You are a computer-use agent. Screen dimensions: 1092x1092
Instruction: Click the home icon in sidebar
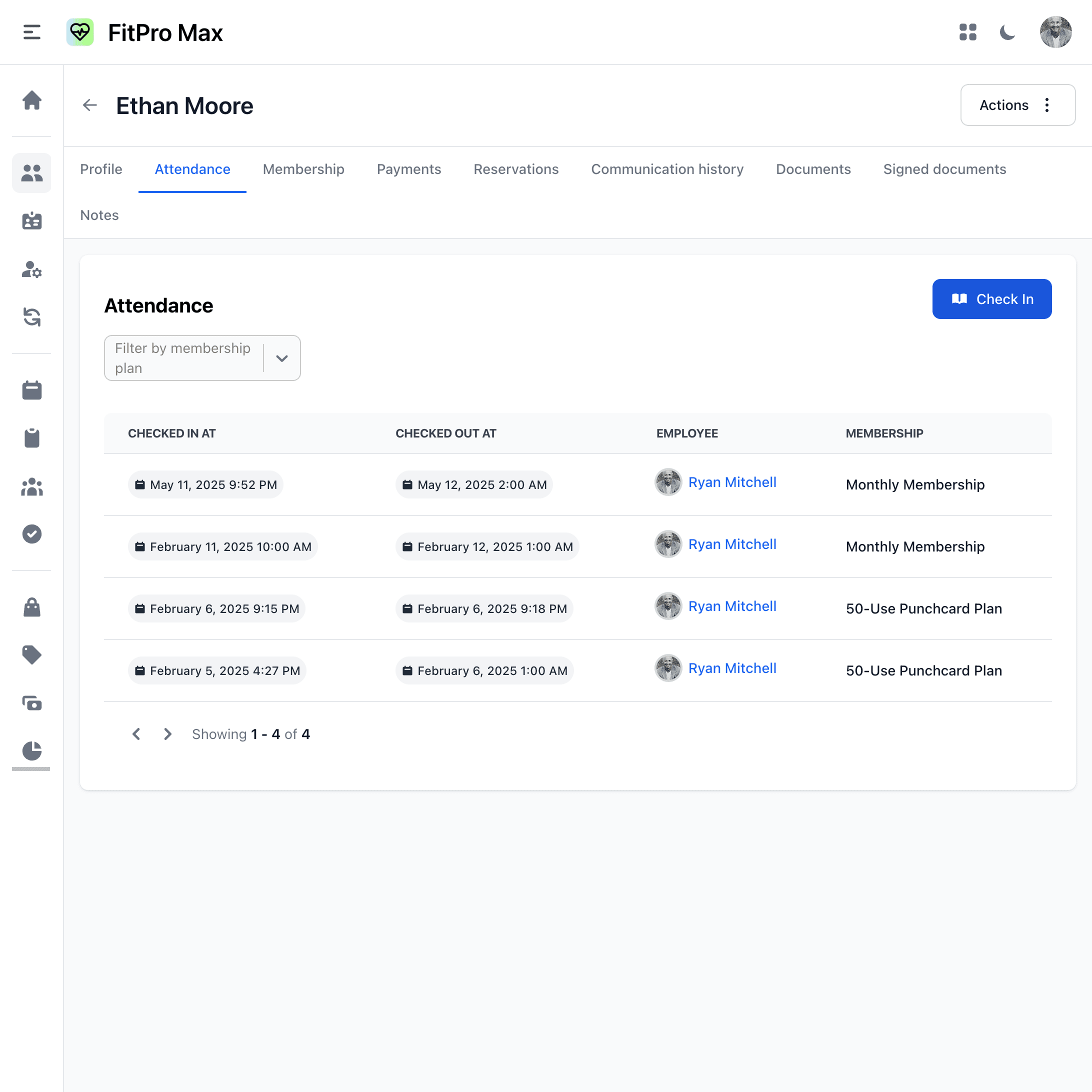click(31, 100)
